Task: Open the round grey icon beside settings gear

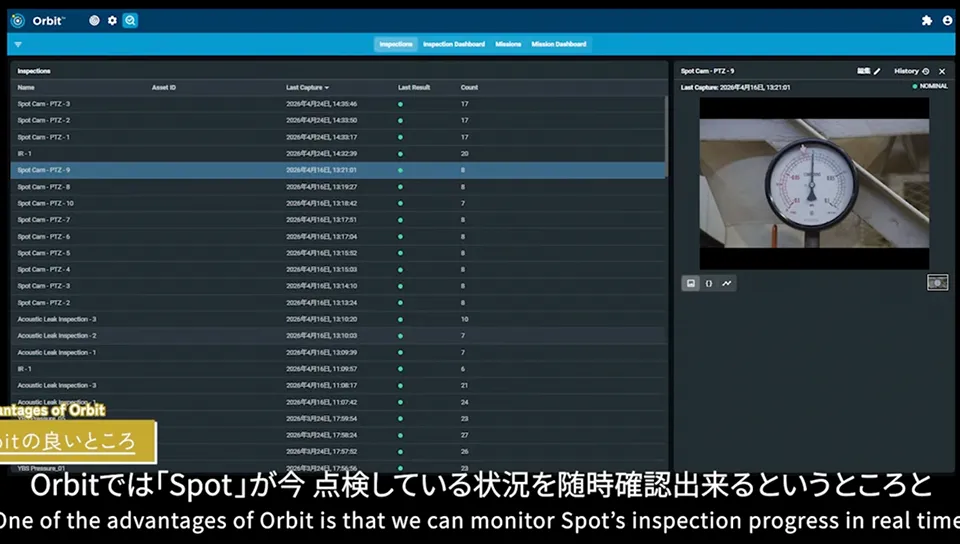Action: 94,20
